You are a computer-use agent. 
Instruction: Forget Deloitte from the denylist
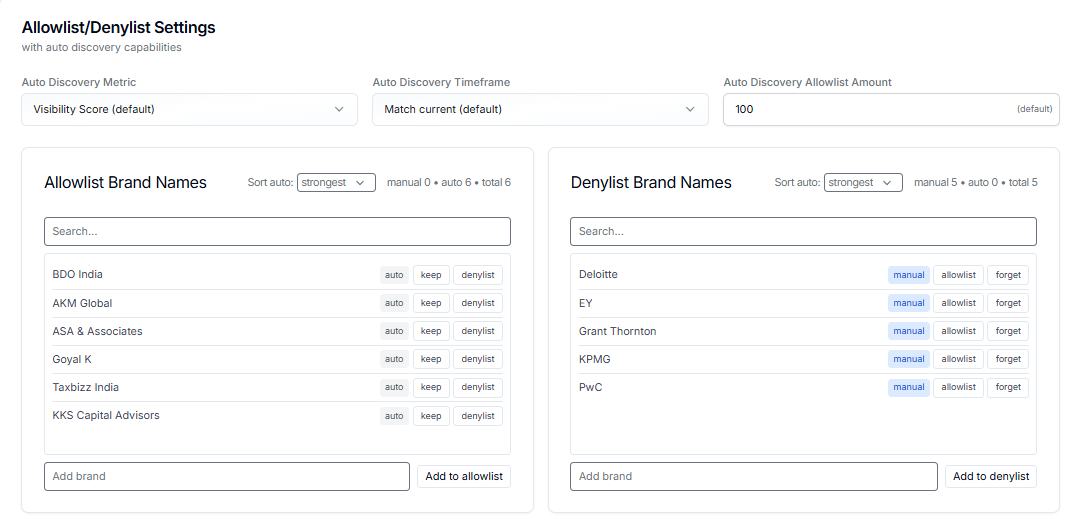(x=1008, y=275)
